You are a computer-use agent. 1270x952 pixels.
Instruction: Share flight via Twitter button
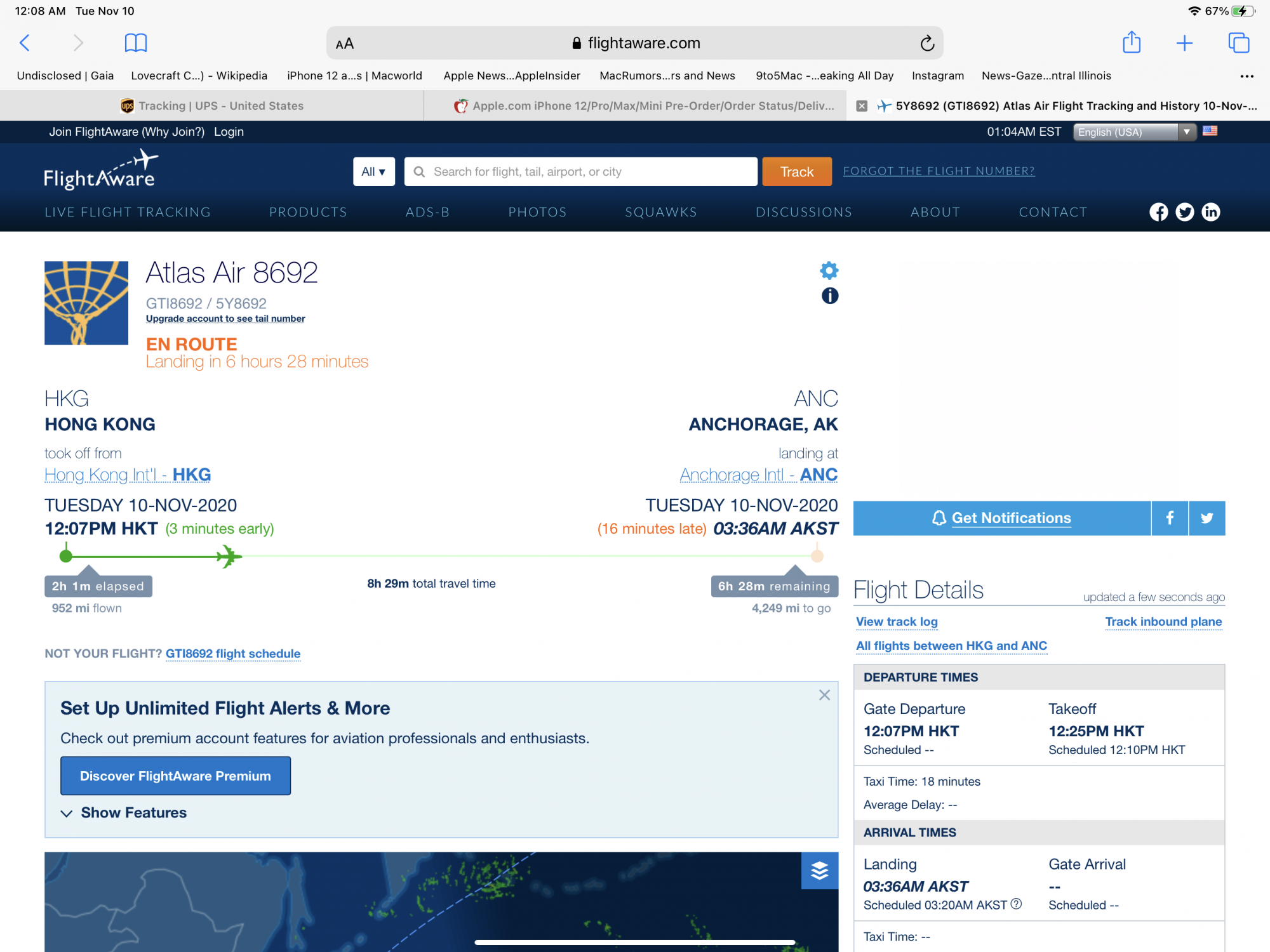pyautogui.click(x=1206, y=518)
